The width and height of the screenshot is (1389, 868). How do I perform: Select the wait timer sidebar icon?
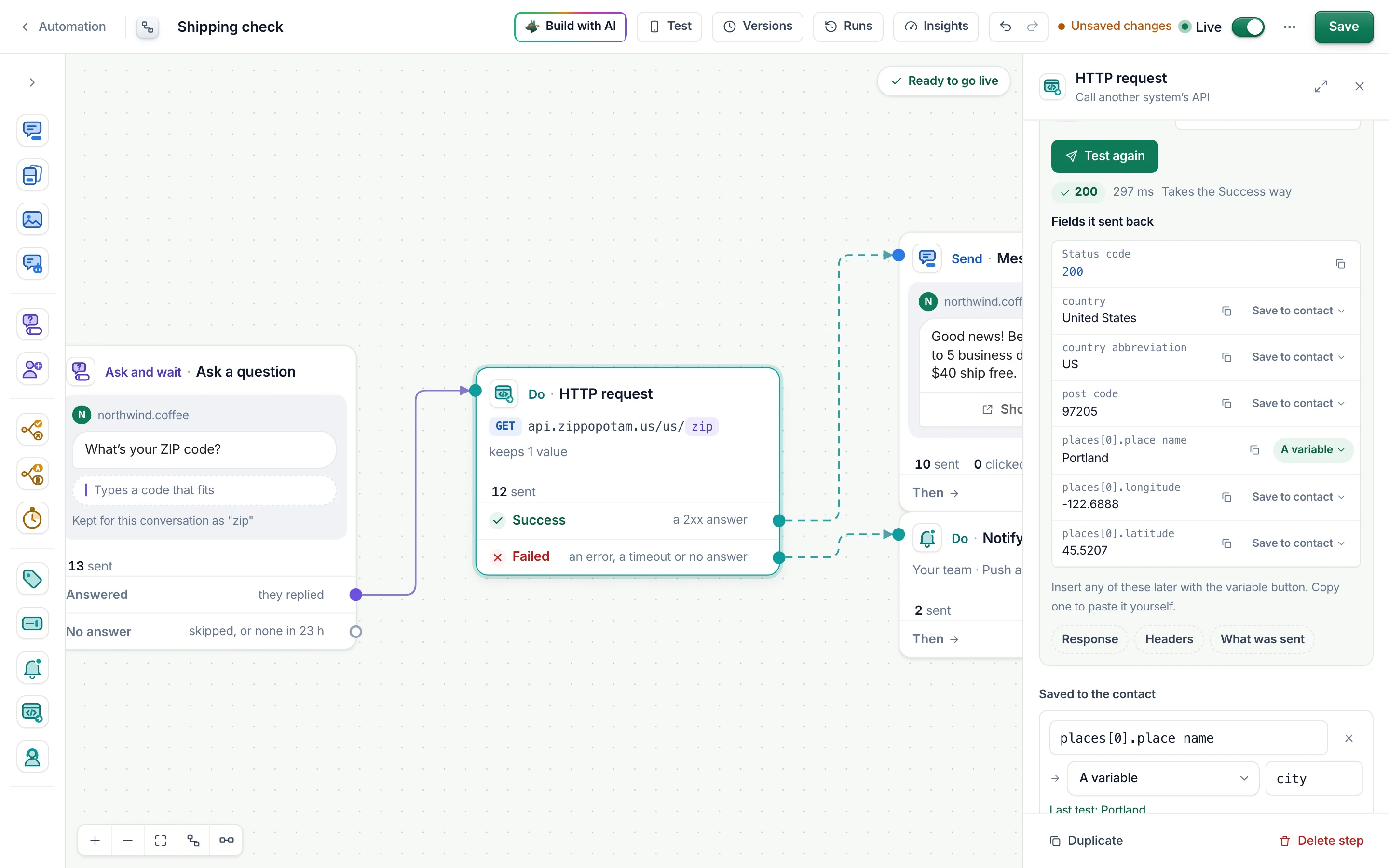coord(32,518)
